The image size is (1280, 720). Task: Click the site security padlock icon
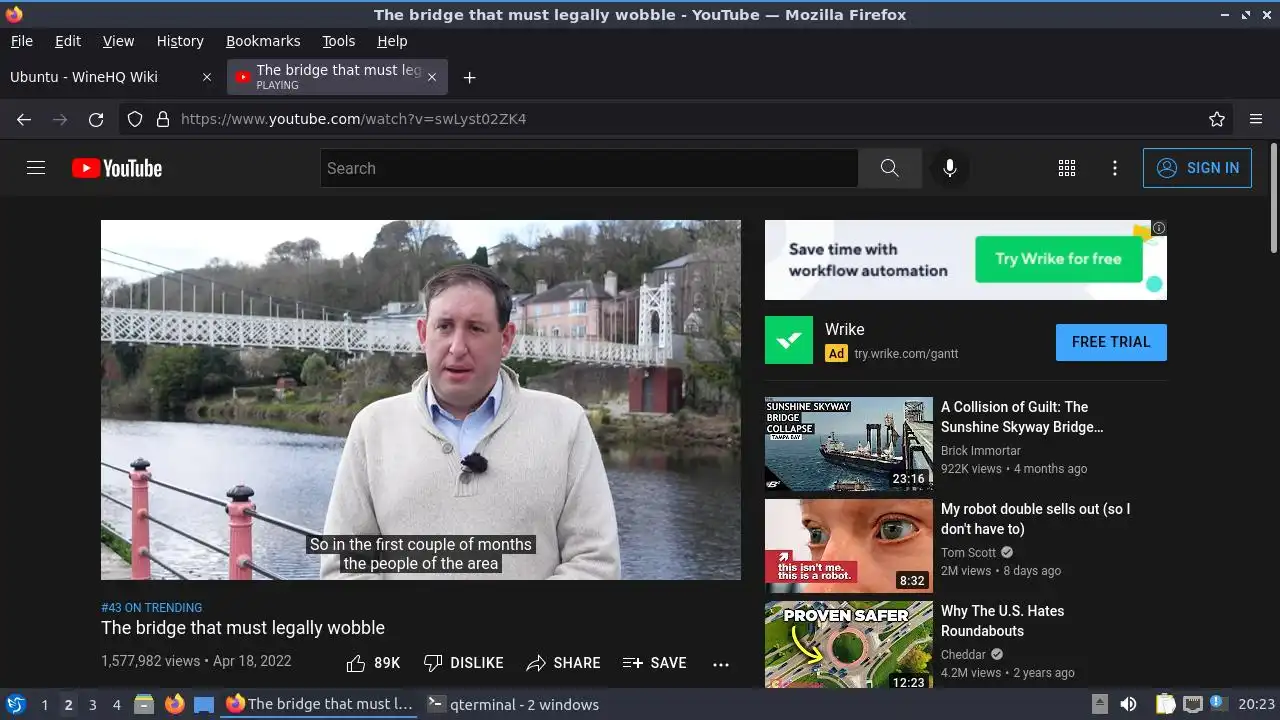click(x=163, y=119)
